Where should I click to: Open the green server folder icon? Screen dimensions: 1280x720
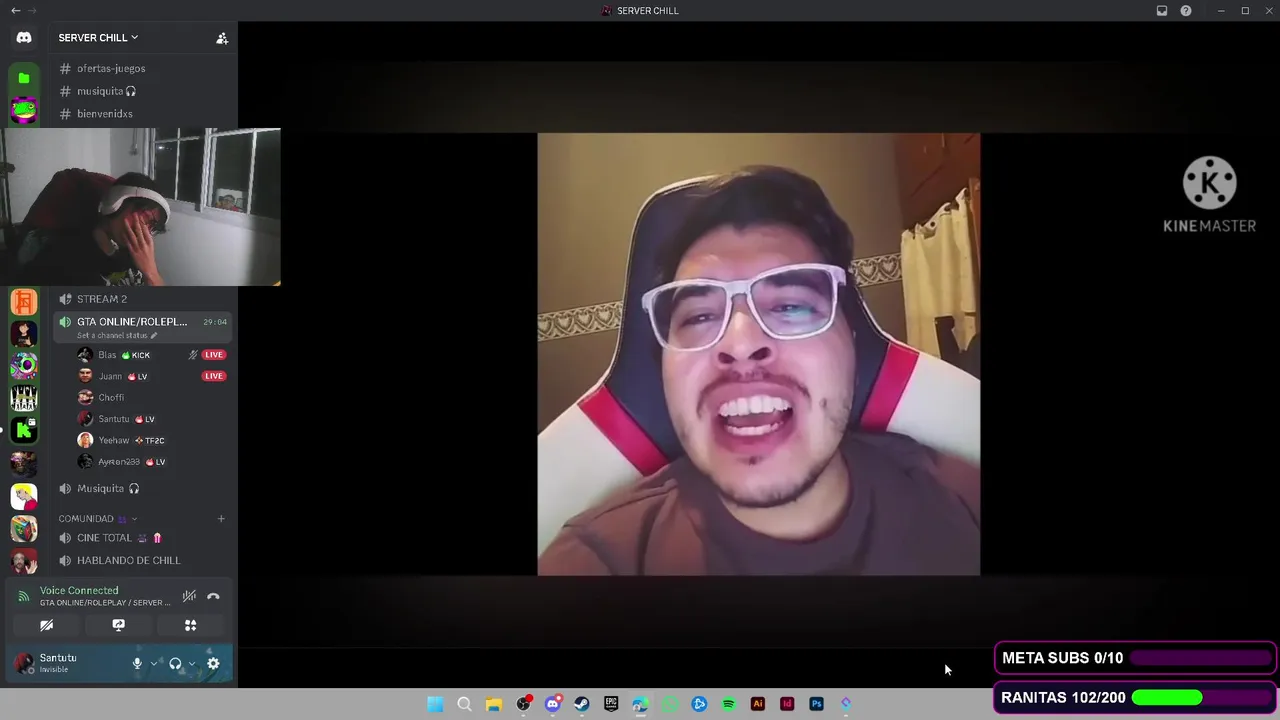point(24,78)
